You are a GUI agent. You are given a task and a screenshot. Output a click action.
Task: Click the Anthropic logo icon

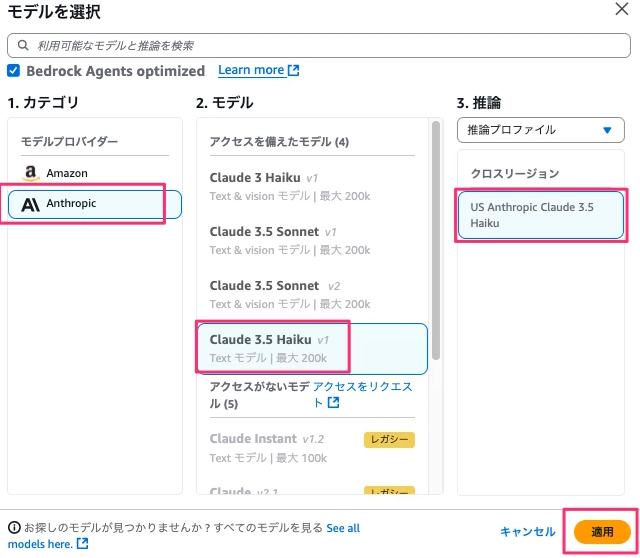coord(30,204)
